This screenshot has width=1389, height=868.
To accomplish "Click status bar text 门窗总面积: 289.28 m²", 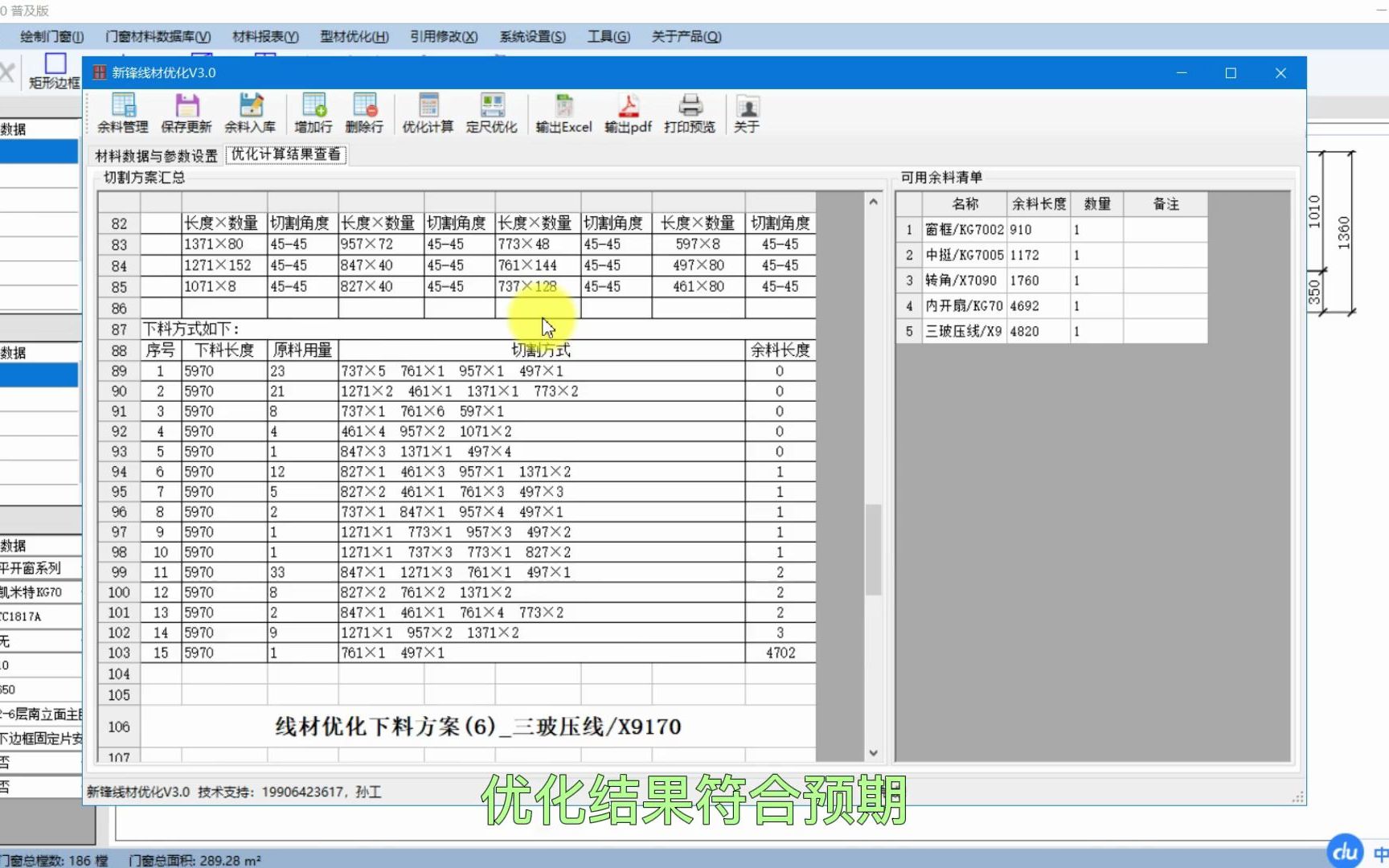I will 195,860.
